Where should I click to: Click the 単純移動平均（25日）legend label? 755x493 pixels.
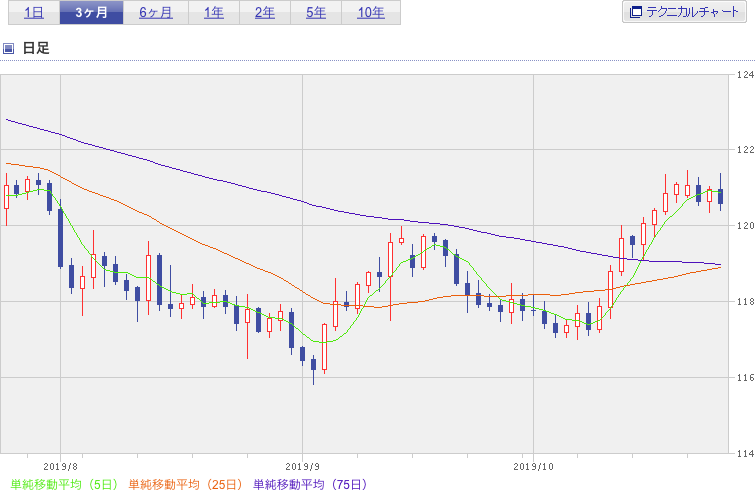185,484
